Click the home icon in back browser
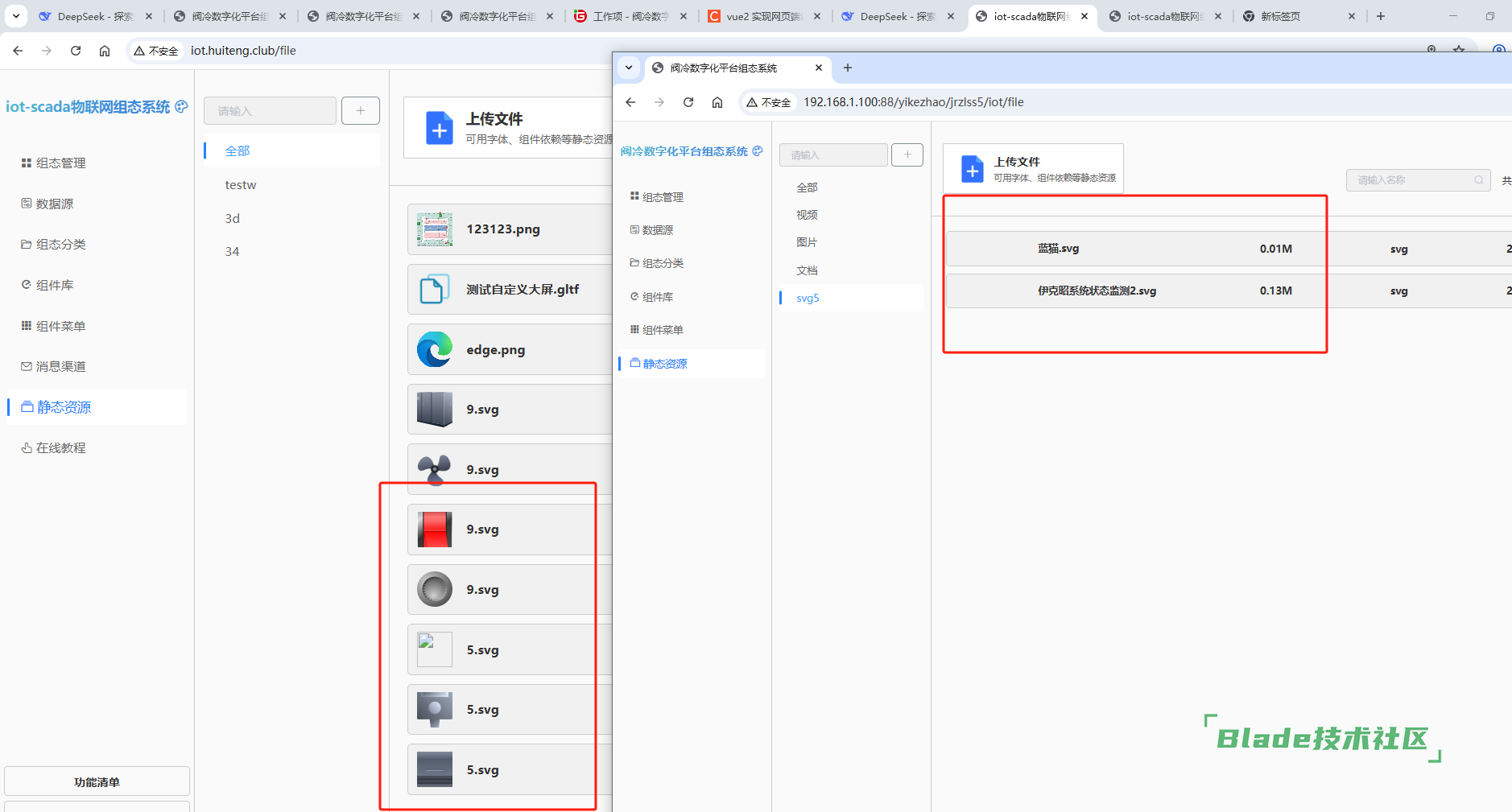1512x812 pixels. (105, 51)
